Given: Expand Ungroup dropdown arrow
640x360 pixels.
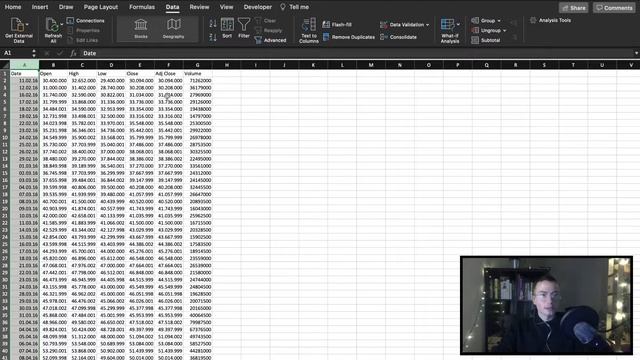Looking at the screenshot, I should (x=504, y=31).
